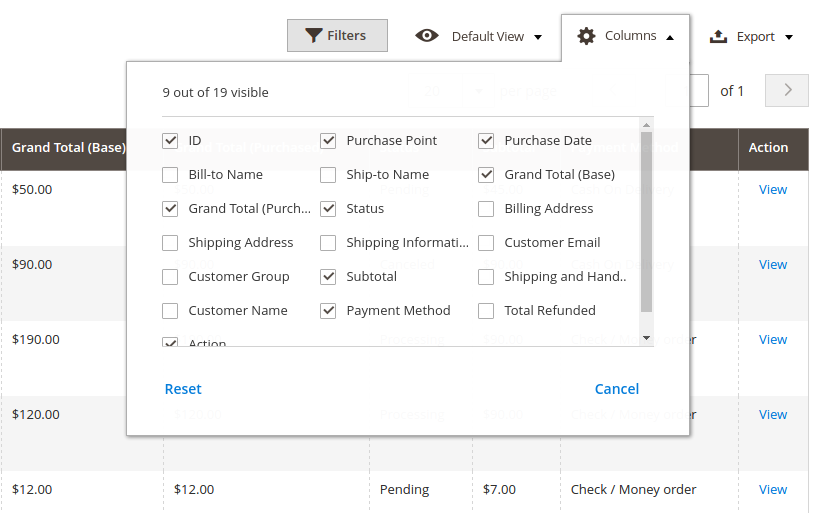827x513 pixels.
Task: Enable the Ship-to Name column
Action: (328, 175)
